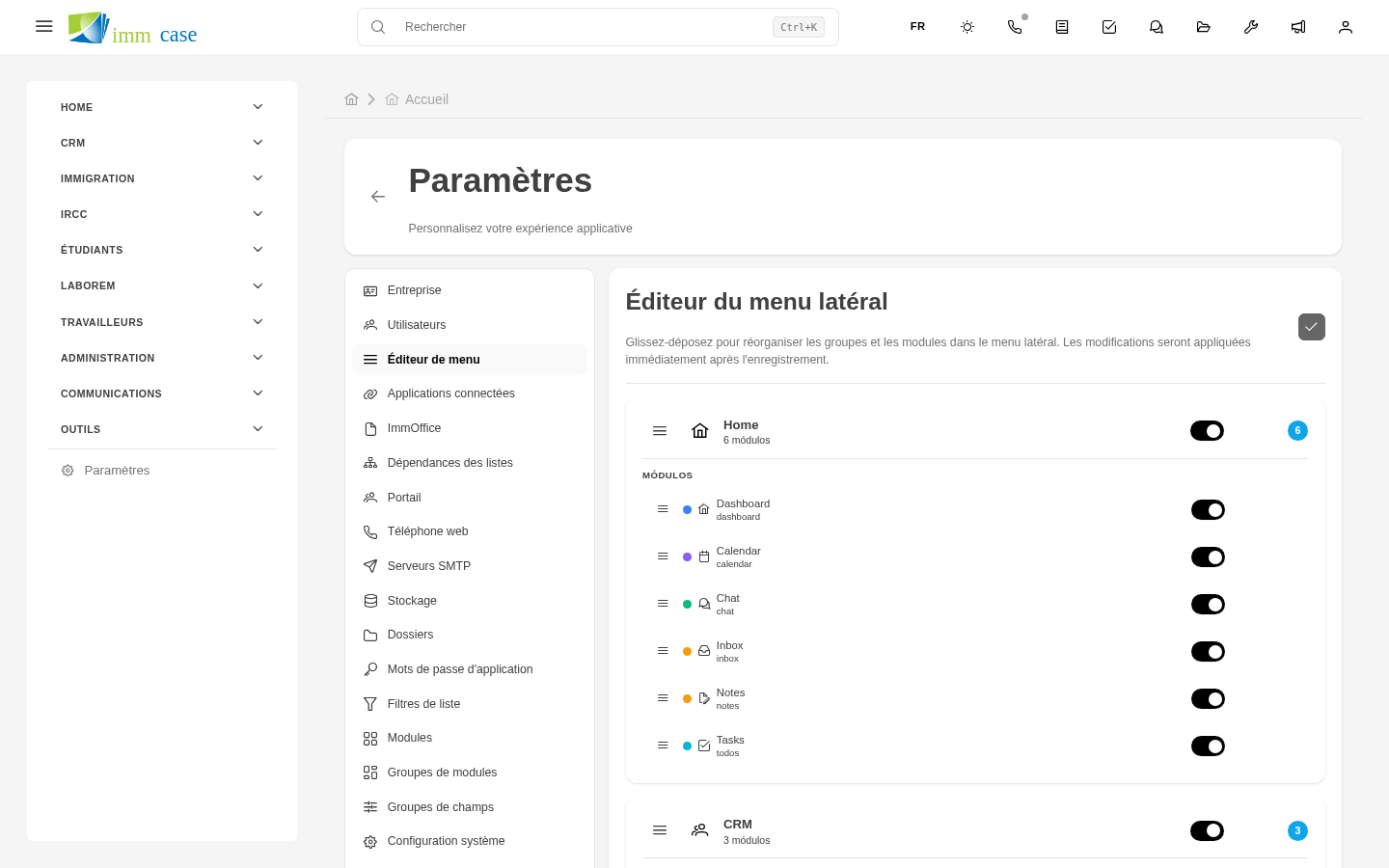The image size is (1389, 868).
Task: Click the purple Calendar color dot
Action: point(687,556)
